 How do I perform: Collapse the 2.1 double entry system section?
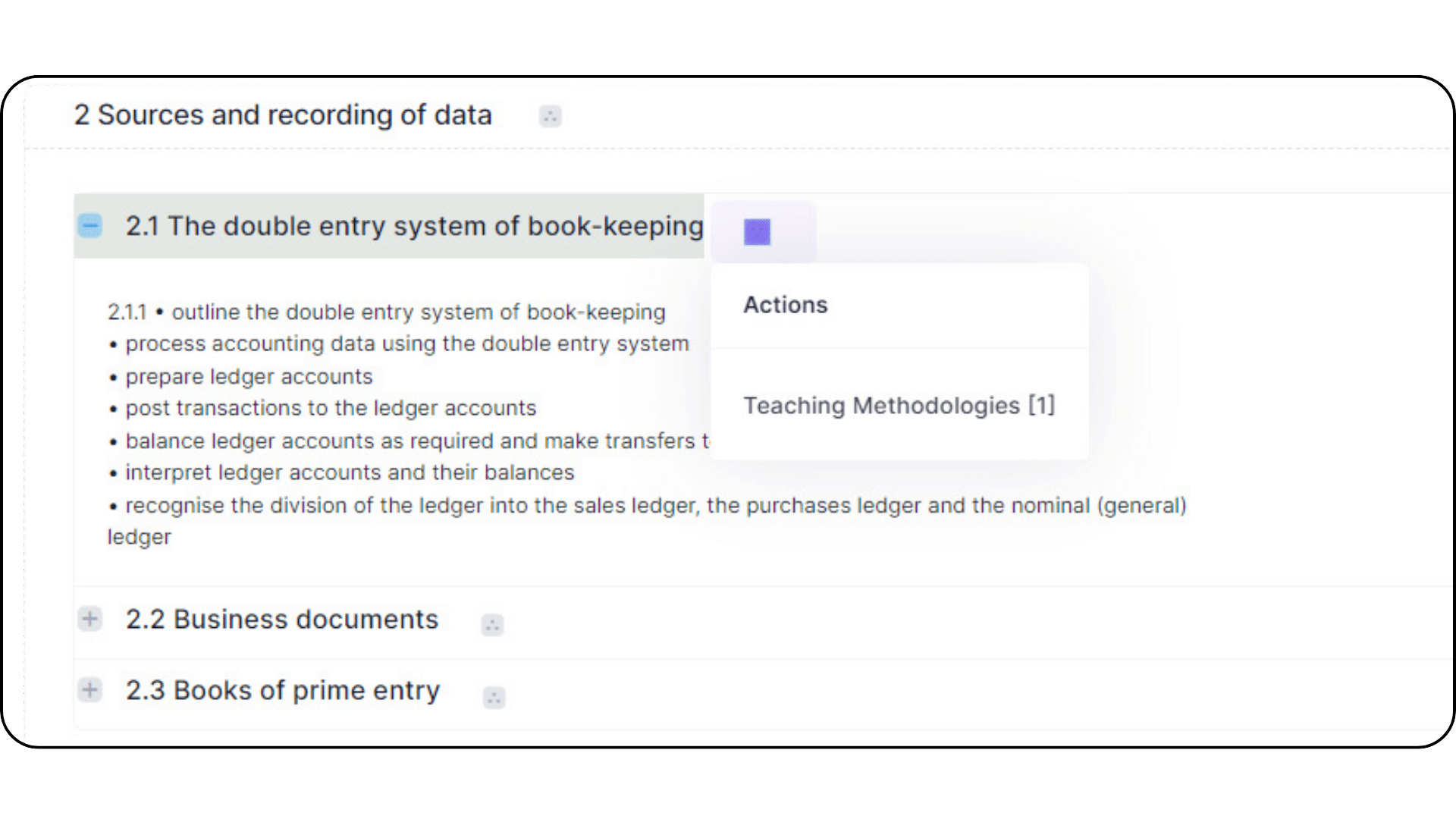pyautogui.click(x=89, y=226)
